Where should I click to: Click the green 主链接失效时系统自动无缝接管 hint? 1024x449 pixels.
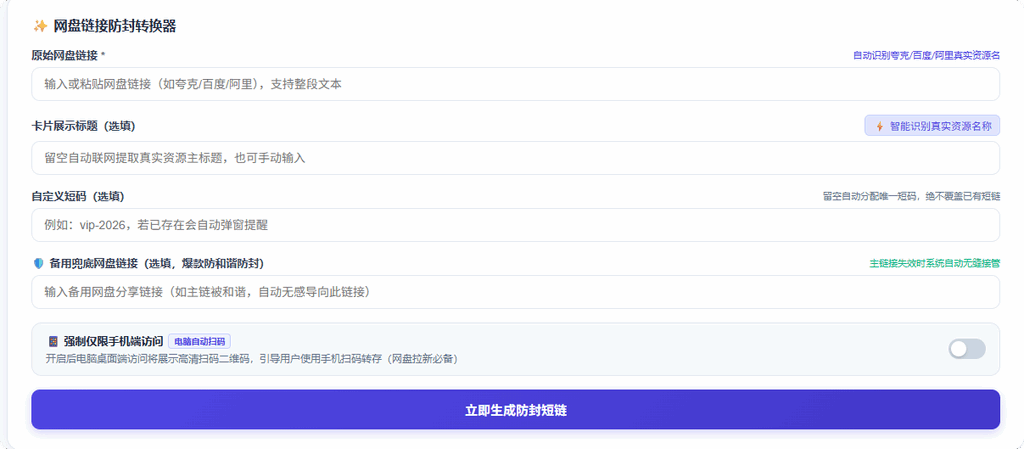935,264
